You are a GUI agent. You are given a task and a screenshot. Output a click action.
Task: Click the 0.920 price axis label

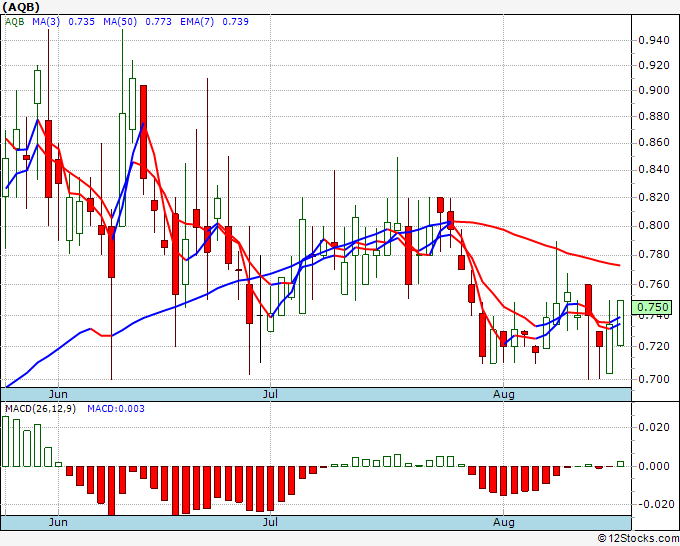654,66
